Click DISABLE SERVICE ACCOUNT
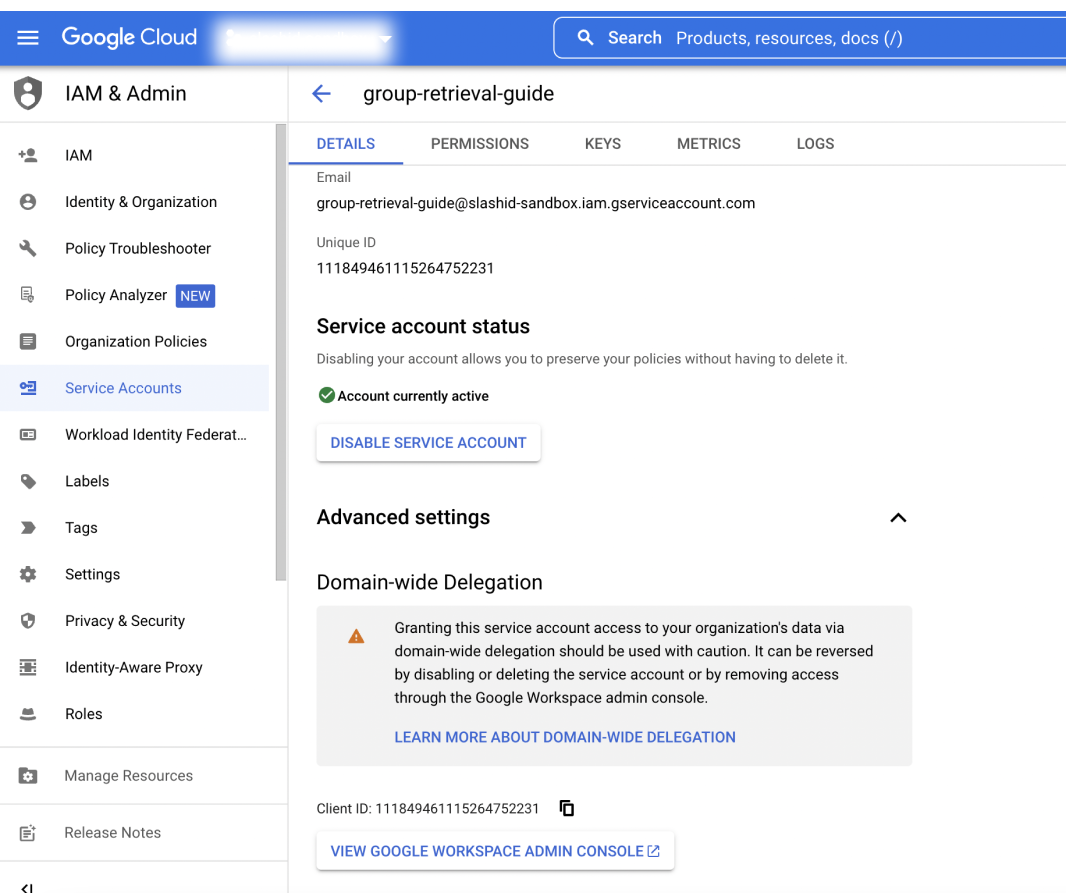Screen dimensions: 1066x893 point(428,442)
